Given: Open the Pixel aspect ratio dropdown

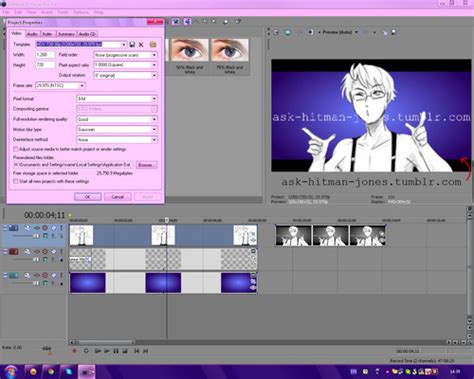Looking at the screenshot, I should click(154, 65).
